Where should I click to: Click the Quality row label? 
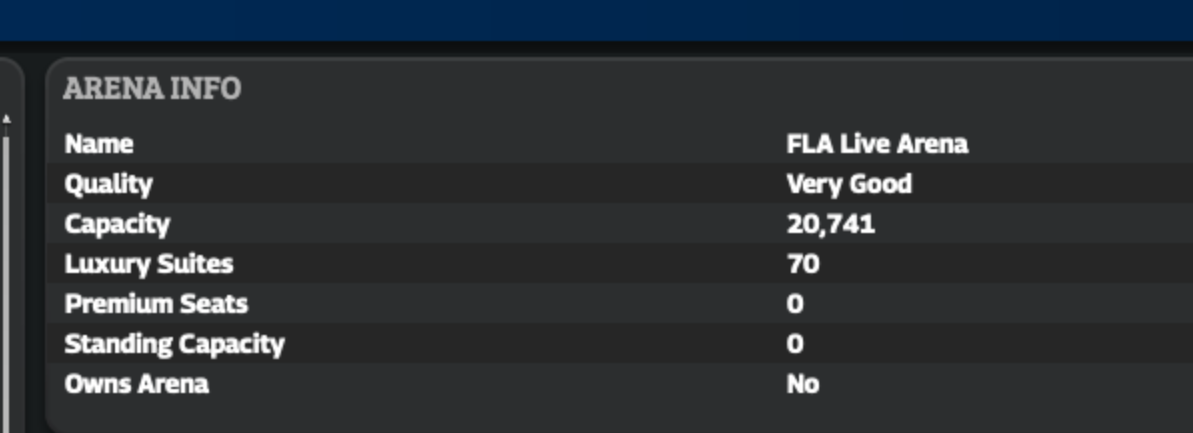(108, 184)
